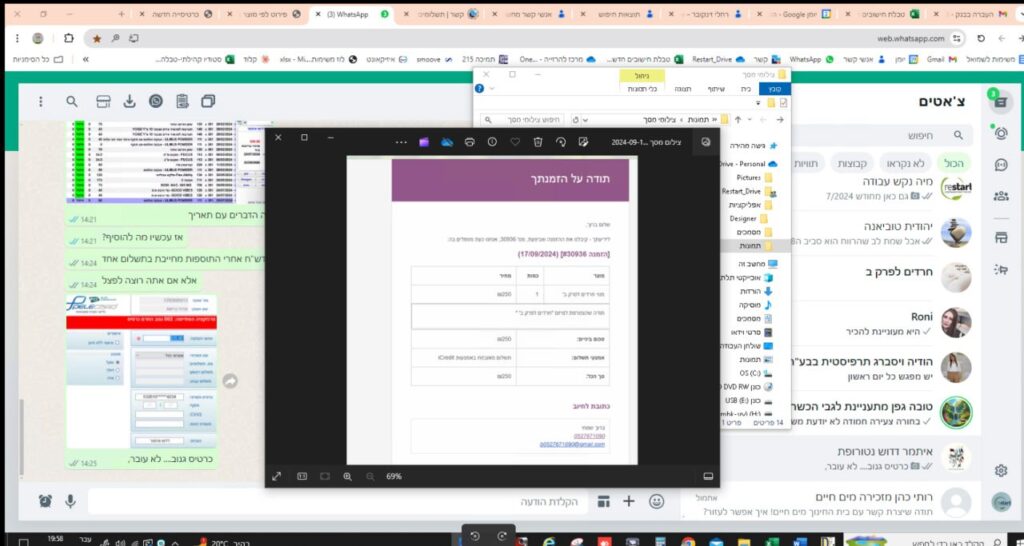Show image info in Photos viewer

pyautogui.click(x=491, y=142)
